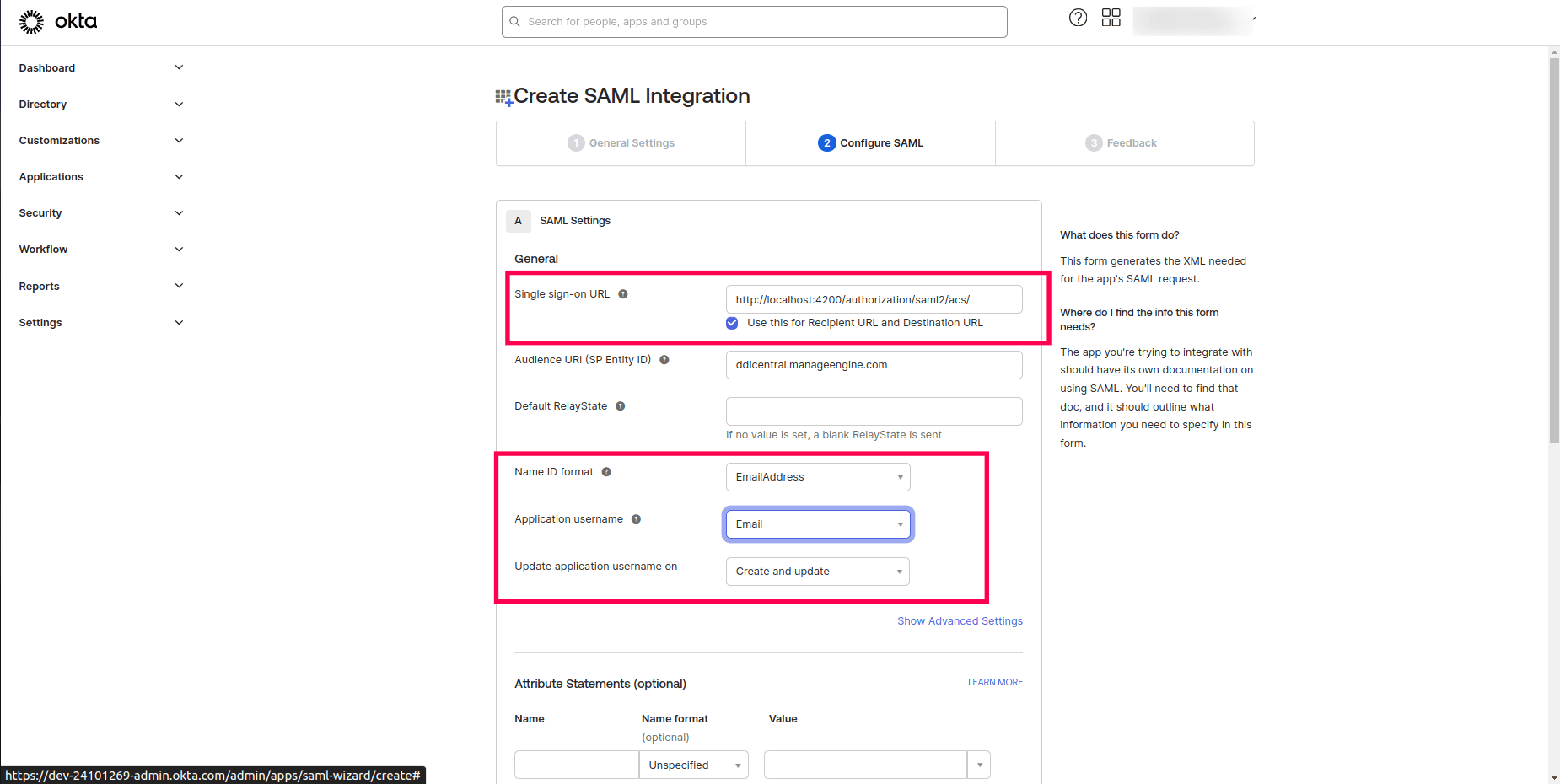This screenshot has width=1560, height=784.
Task: Click the Single sign-on URL tooltip icon
Action: click(623, 294)
